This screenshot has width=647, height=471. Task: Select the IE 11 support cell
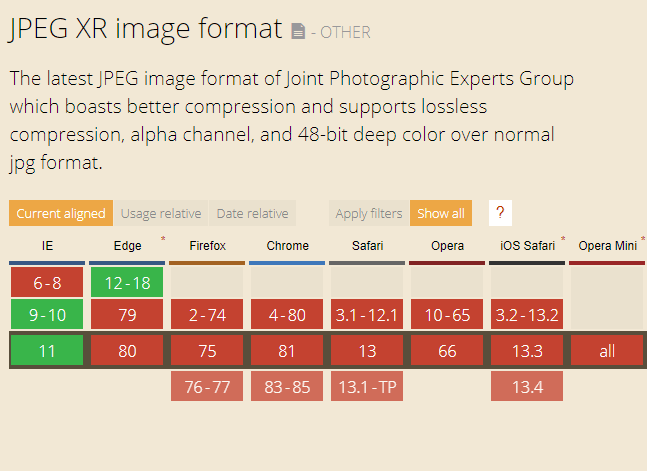pyautogui.click(x=47, y=351)
